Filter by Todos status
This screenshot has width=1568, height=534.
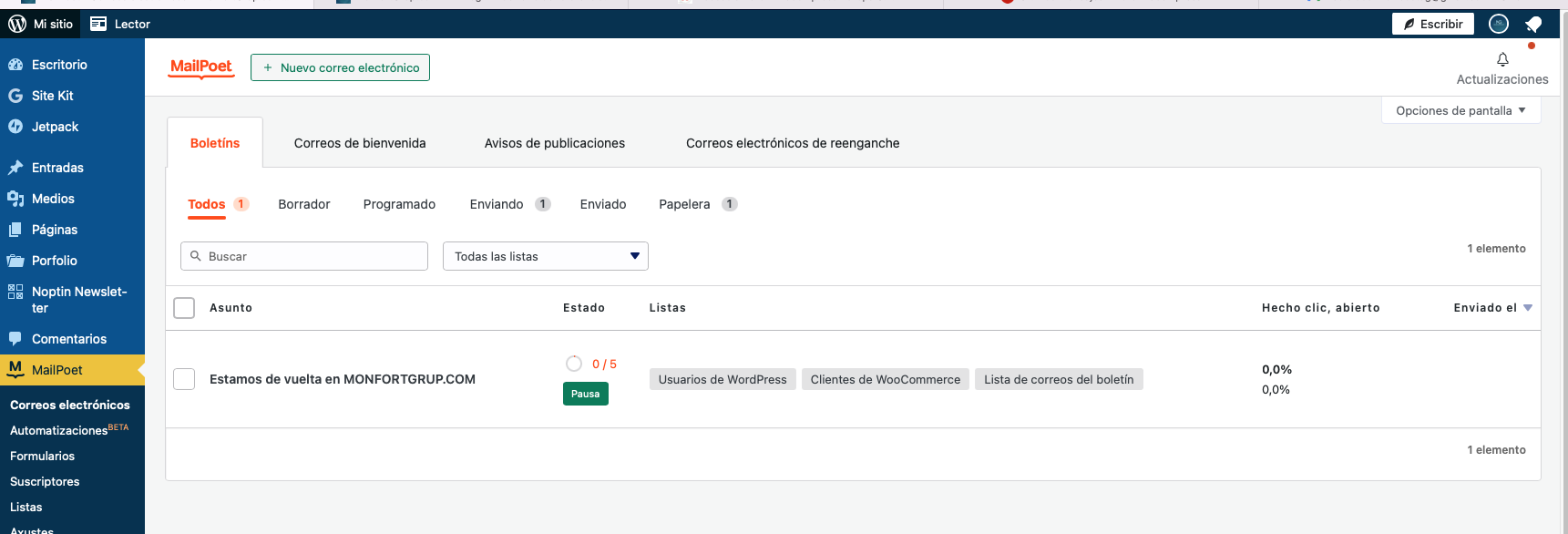point(207,204)
